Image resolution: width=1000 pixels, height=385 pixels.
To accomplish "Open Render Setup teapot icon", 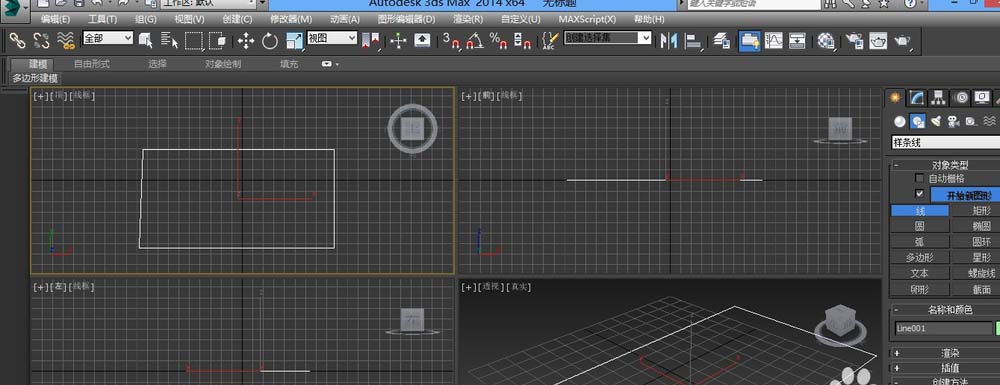I will 855,41.
